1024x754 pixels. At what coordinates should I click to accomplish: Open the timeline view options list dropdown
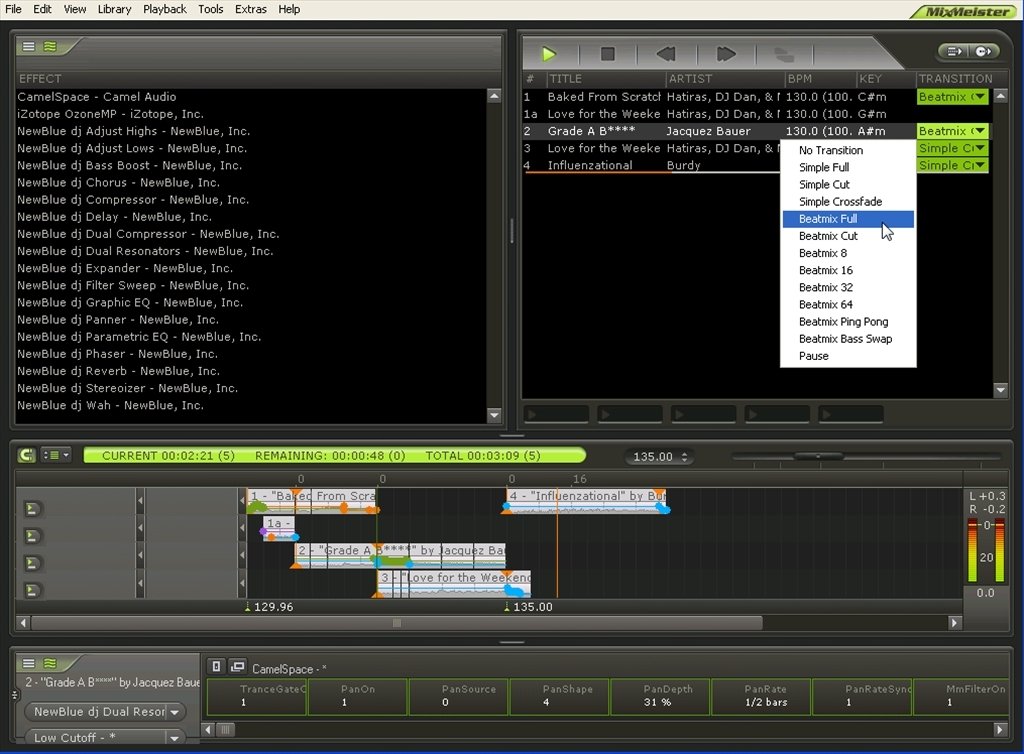[x=56, y=454]
